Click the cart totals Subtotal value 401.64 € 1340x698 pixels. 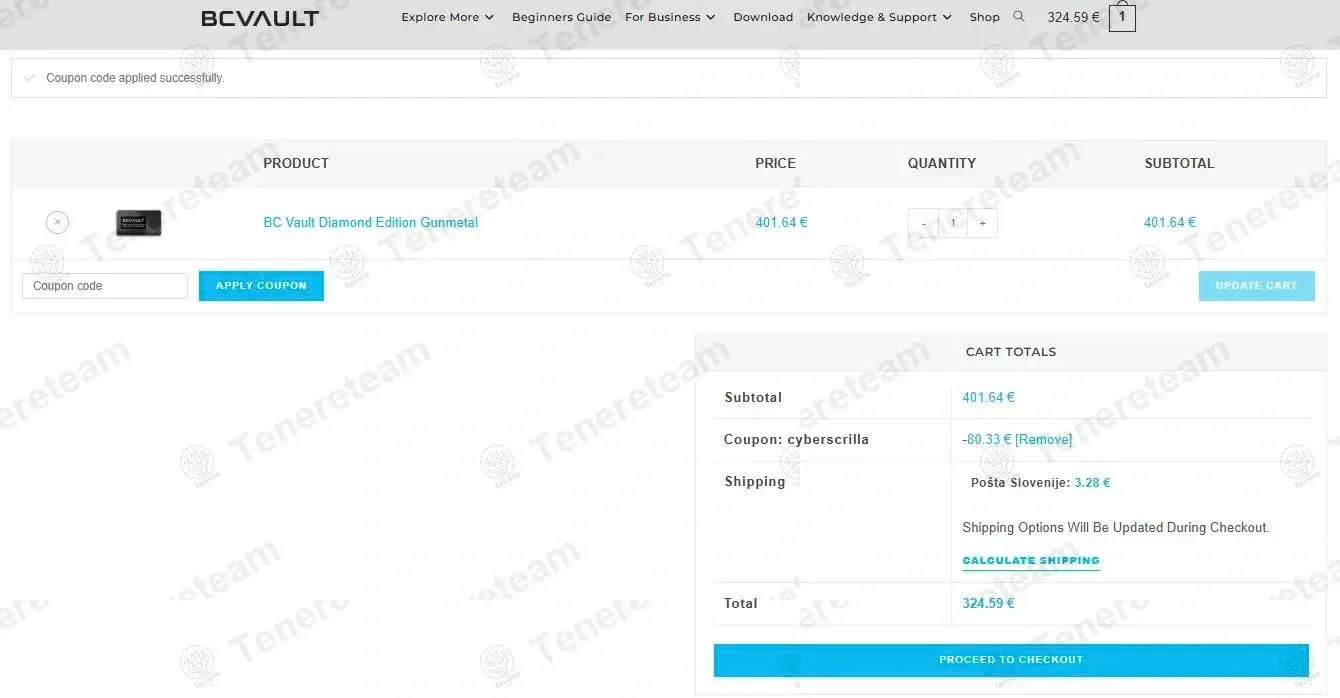988,397
